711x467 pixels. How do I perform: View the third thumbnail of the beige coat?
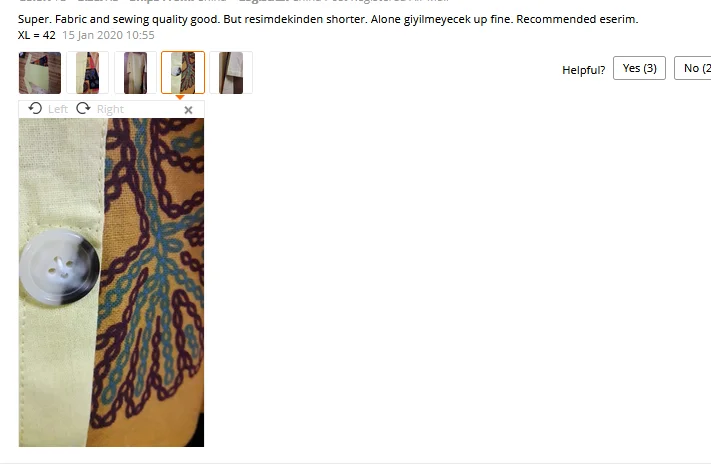click(136, 73)
